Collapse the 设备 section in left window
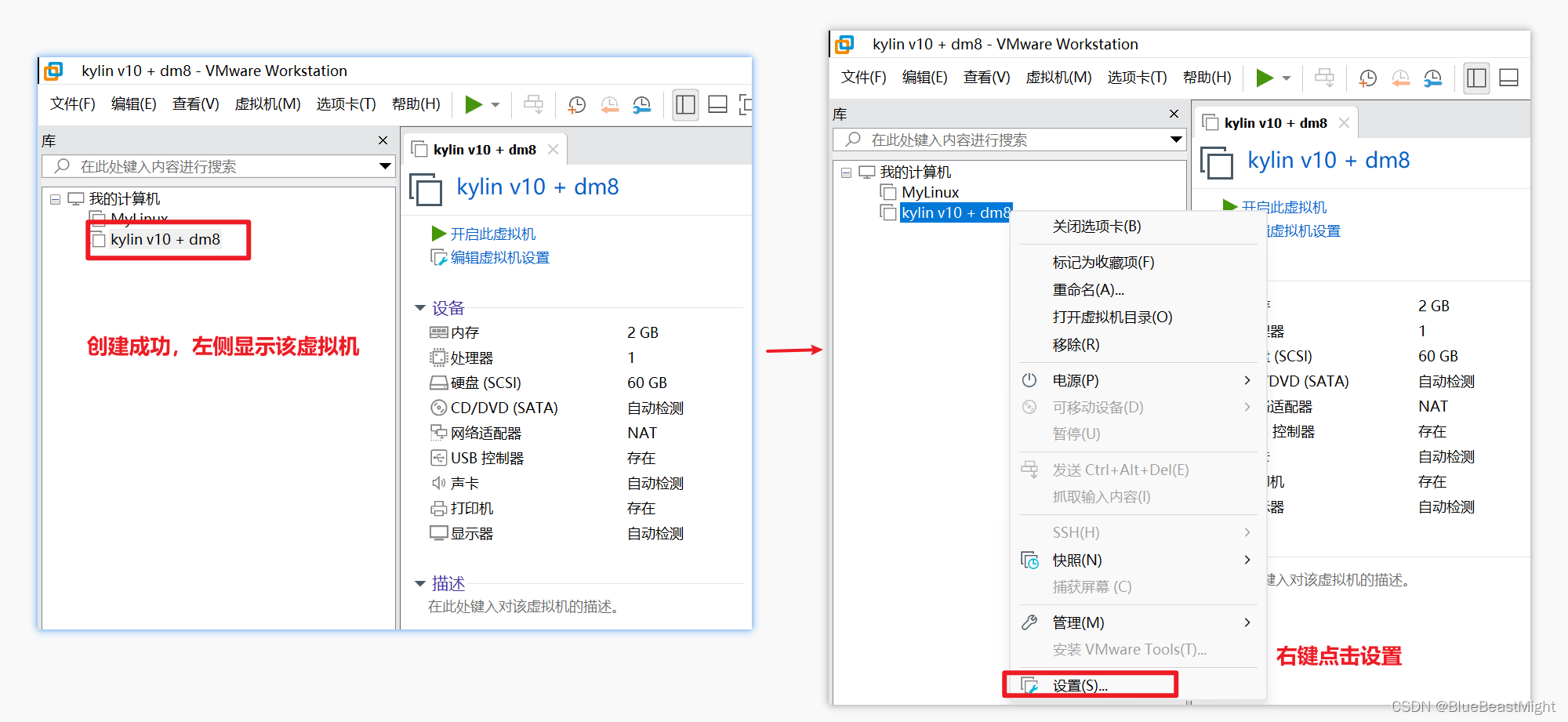 coord(420,308)
